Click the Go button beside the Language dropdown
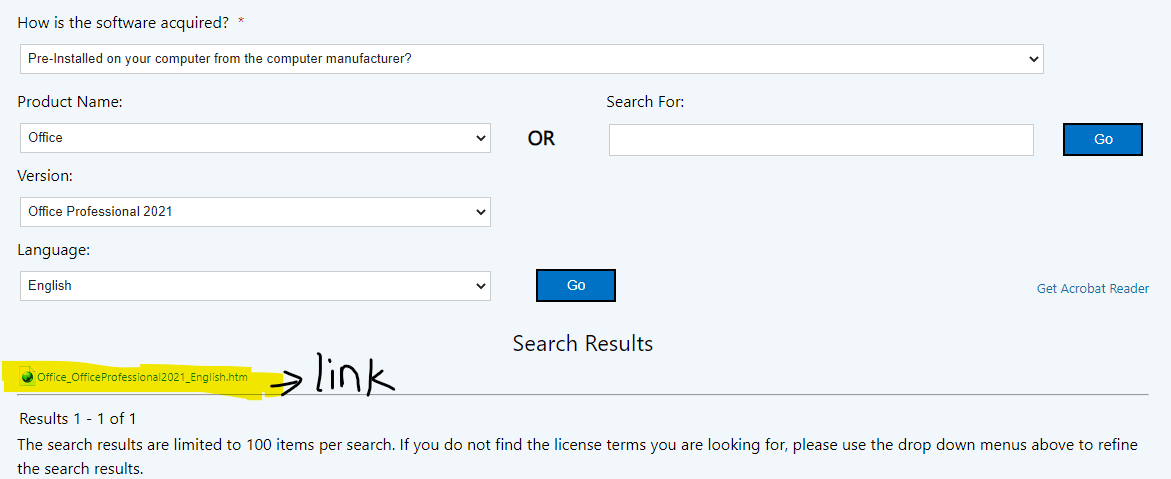The width and height of the screenshot is (1171, 479). tap(576, 285)
